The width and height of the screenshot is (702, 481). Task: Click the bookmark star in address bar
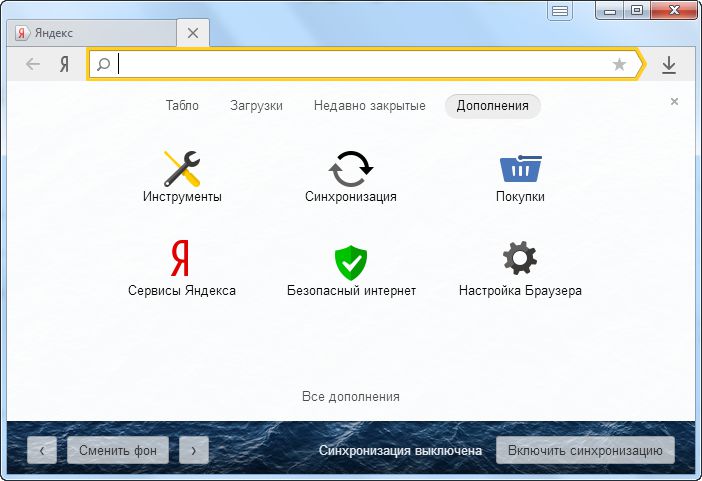tap(619, 64)
